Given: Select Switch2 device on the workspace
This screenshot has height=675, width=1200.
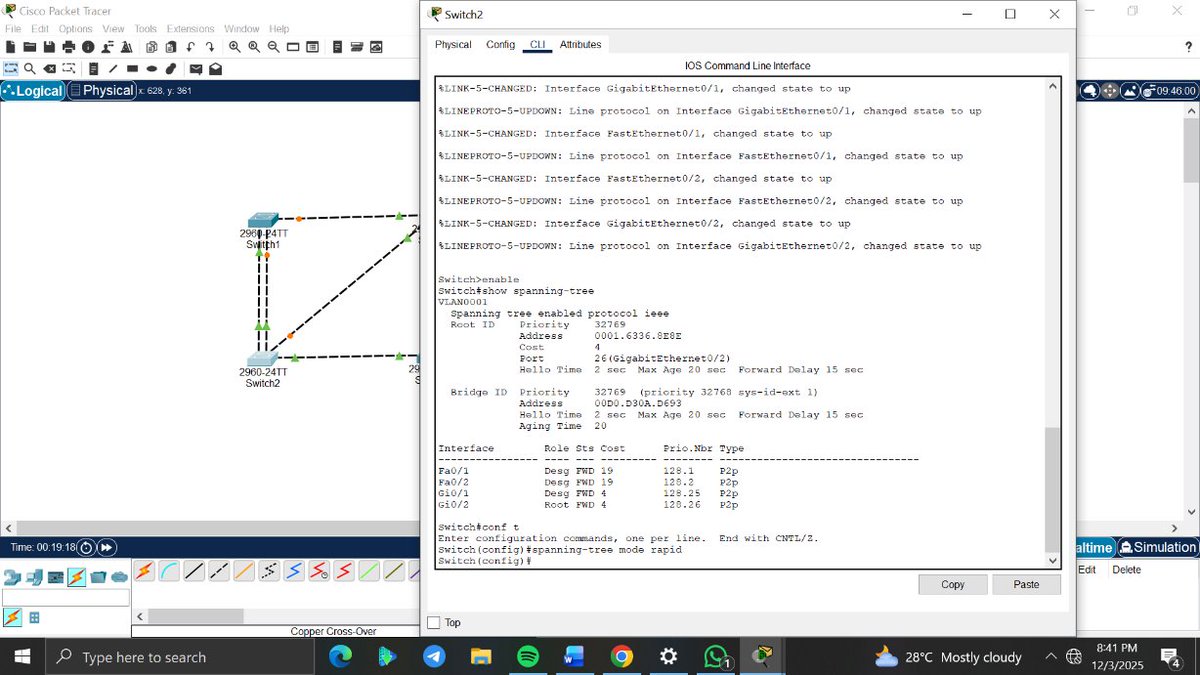Looking at the screenshot, I should tap(261, 358).
